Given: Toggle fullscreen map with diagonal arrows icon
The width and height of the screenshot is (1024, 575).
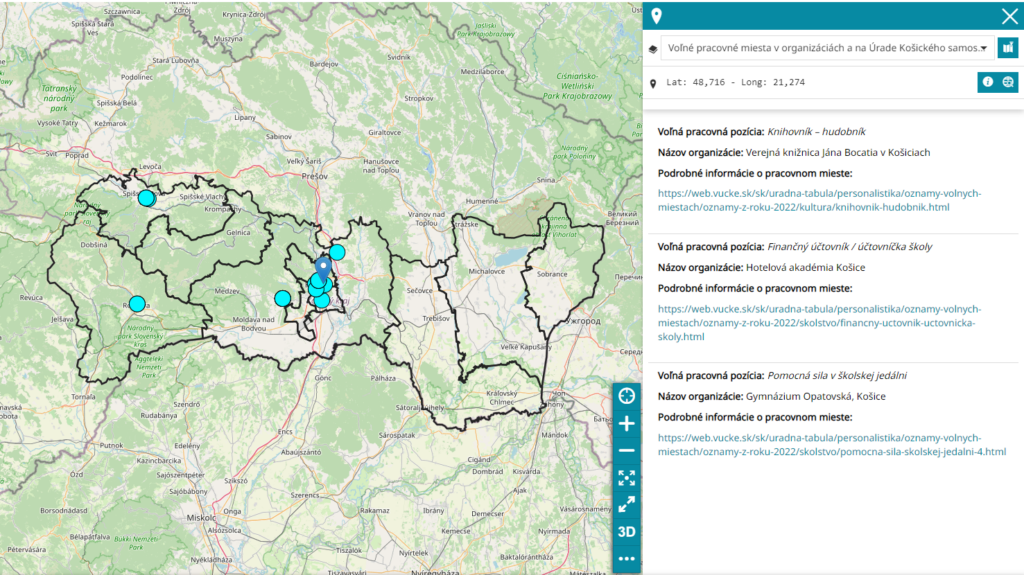Looking at the screenshot, I should coord(626,504).
